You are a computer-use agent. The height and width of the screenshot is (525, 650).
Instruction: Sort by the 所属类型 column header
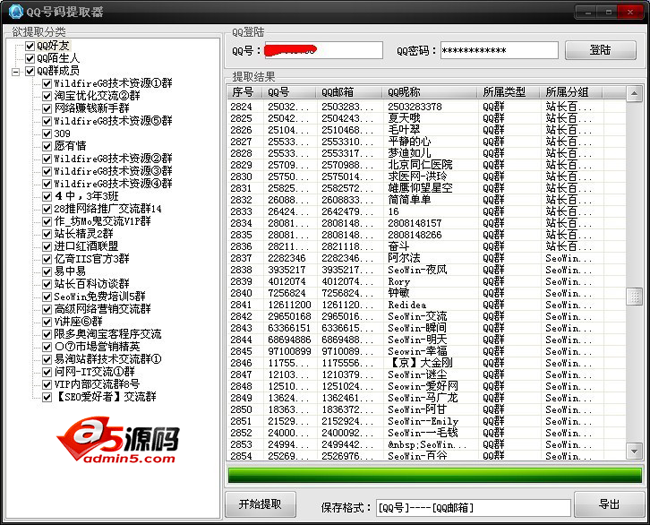(508, 92)
